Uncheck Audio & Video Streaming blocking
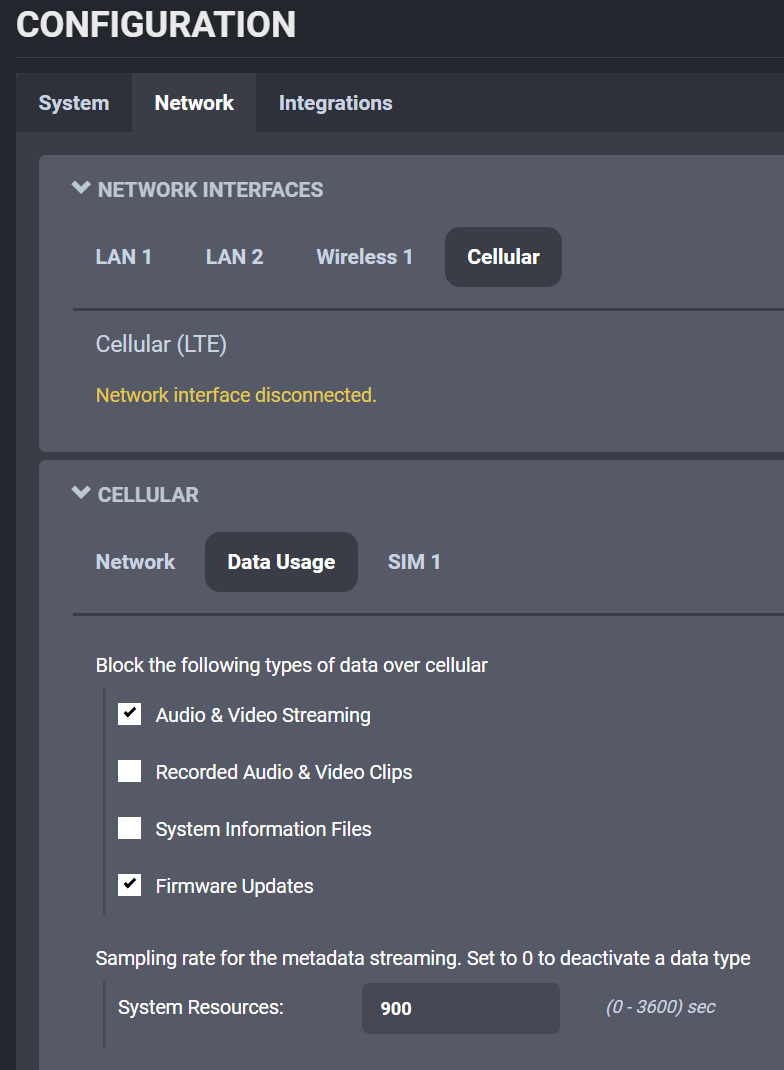This screenshot has width=784, height=1070. click(130, 714)
